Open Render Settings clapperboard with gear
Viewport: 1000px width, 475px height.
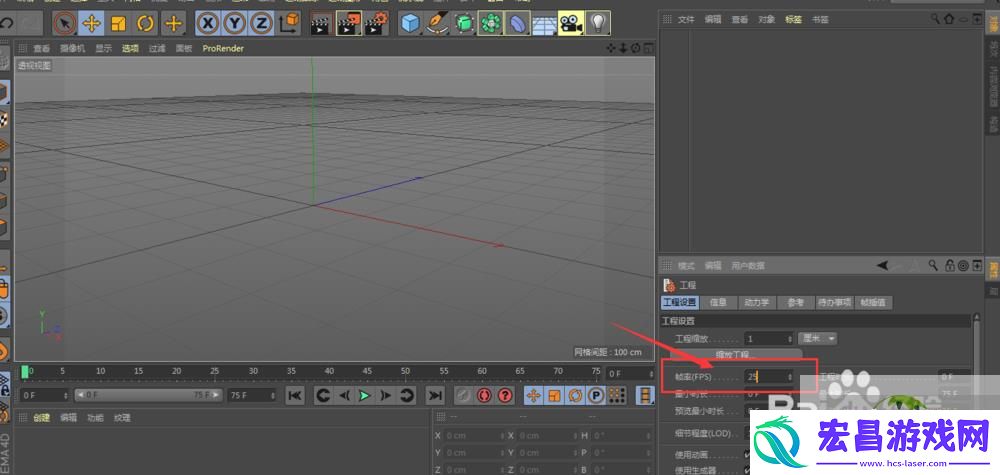coord(377,24)
